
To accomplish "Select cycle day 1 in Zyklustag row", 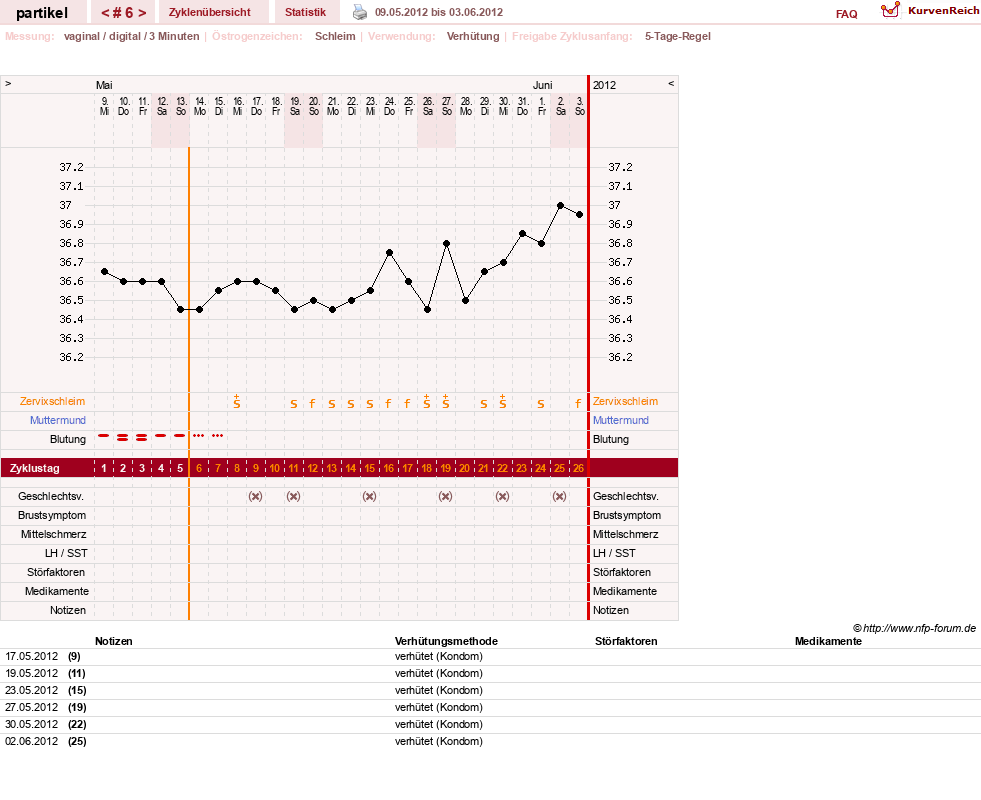I will [x=104, y=468].
